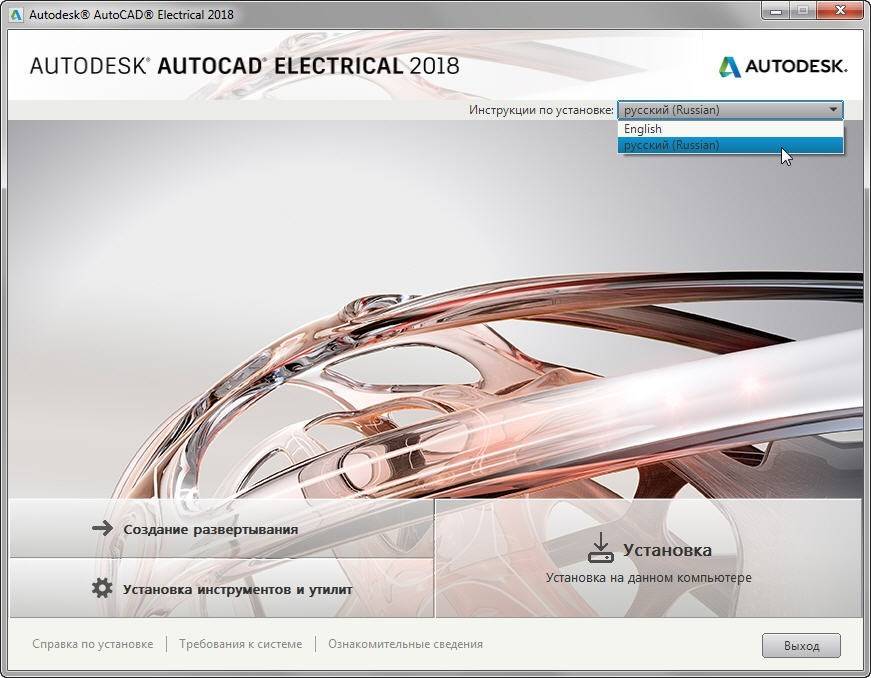Open the Требования к системе link

(x=241, y=644)
